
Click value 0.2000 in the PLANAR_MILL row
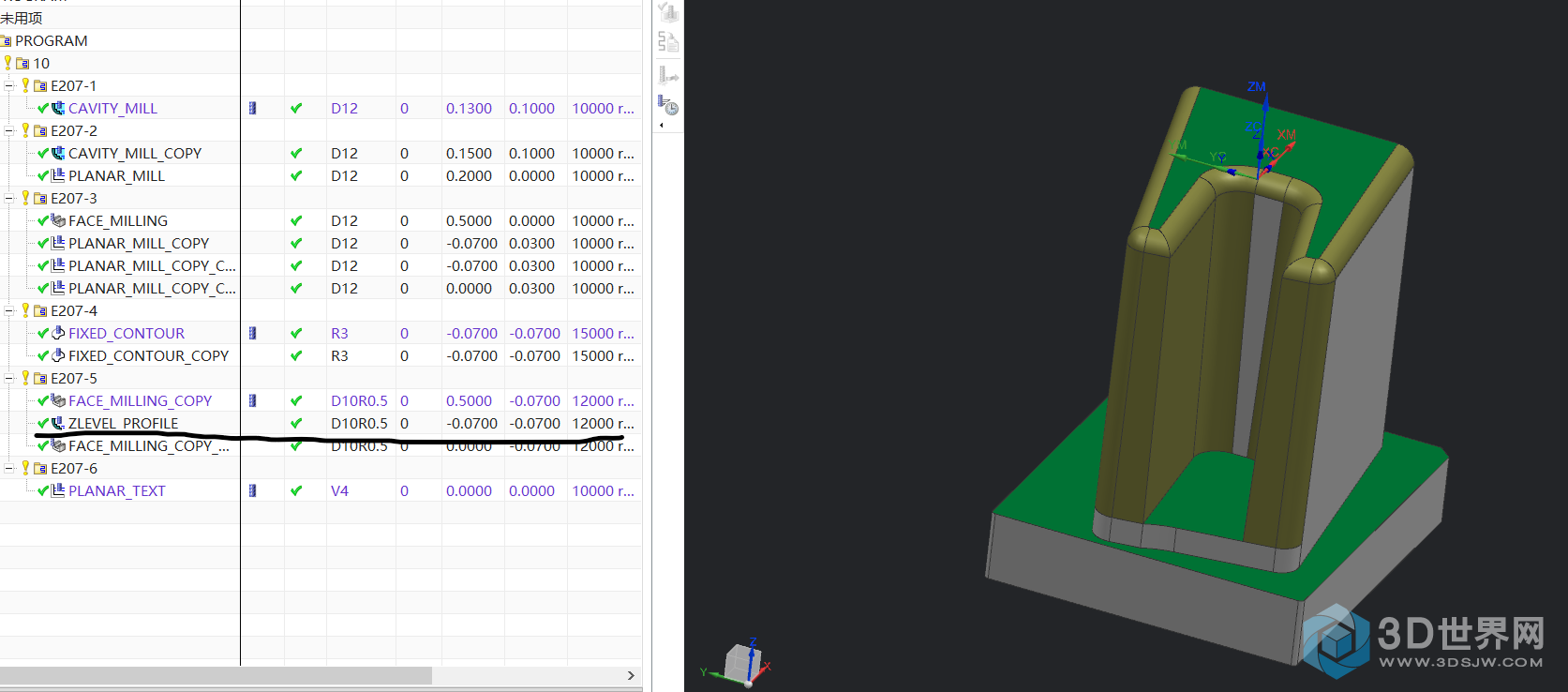[x=469, y=175]
